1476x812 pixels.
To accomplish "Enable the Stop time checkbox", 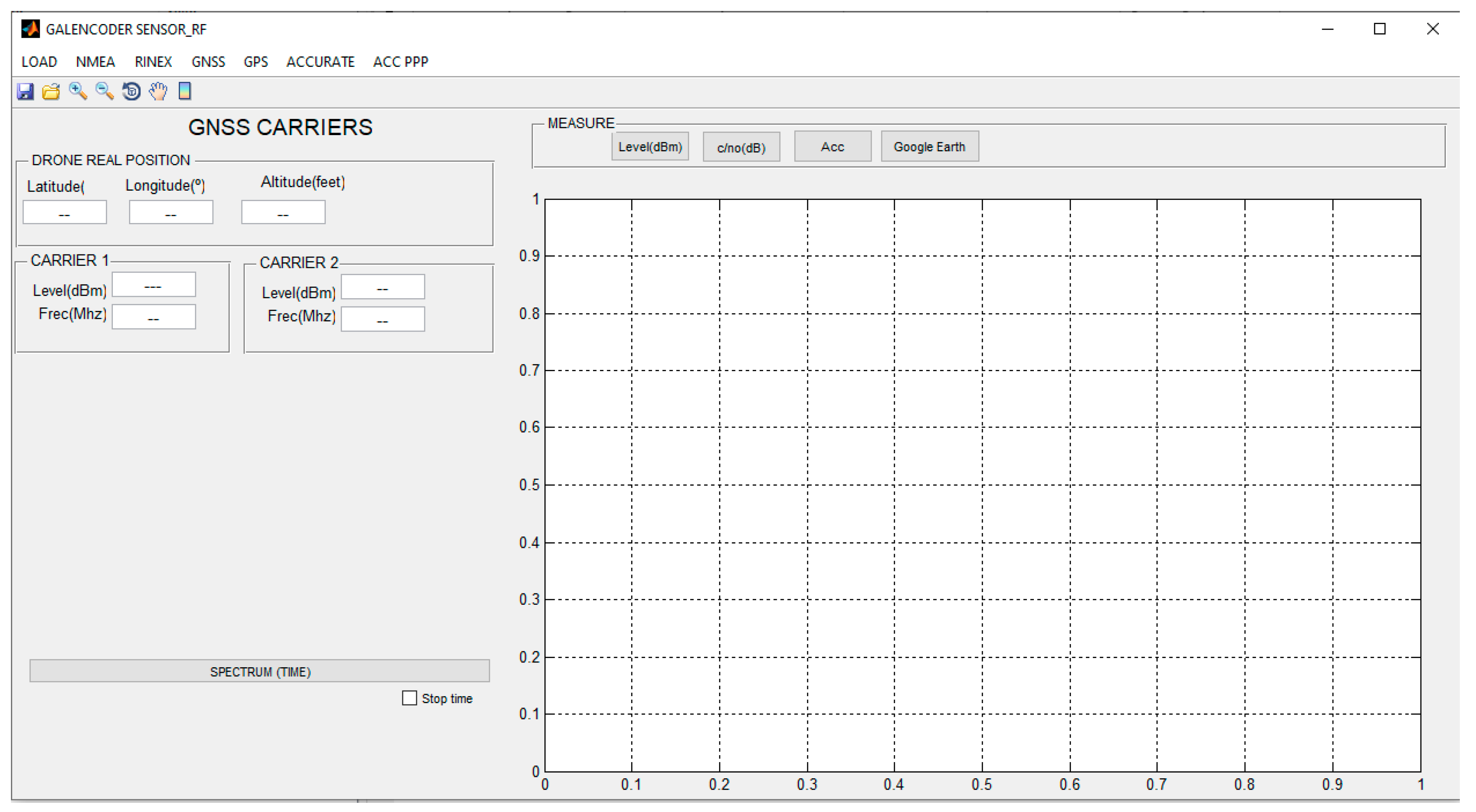I will click(x=410, y=697).
